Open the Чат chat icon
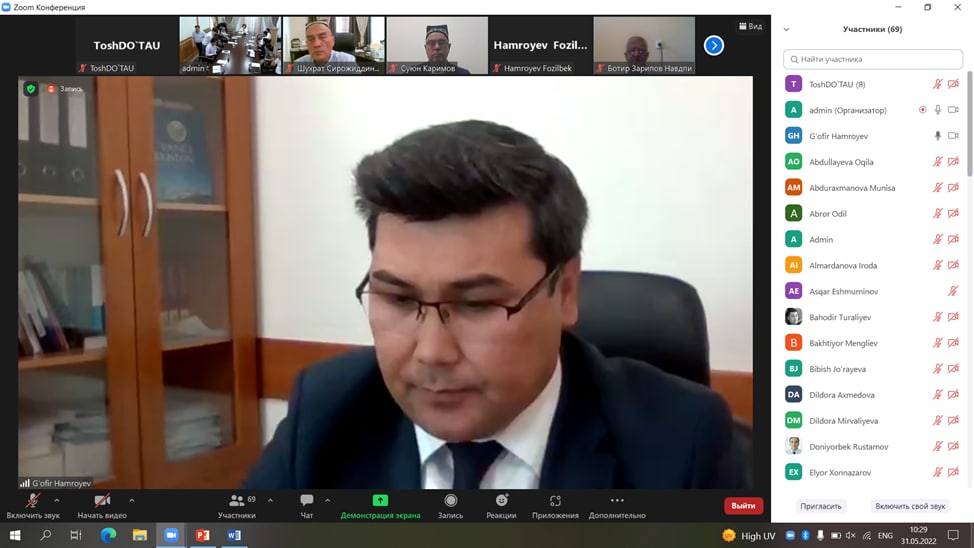 tap(306, 500)
